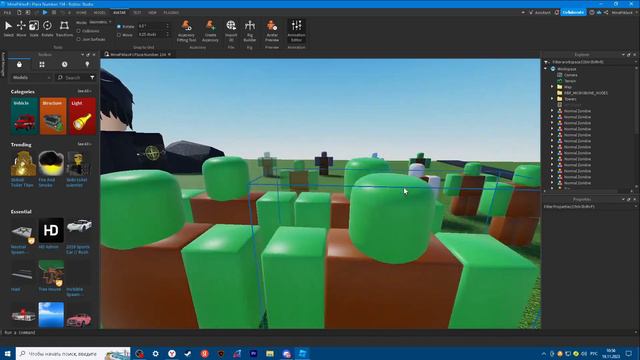Click the Windows taskbar search box
The image size is (640, 360).
(73, 353)
